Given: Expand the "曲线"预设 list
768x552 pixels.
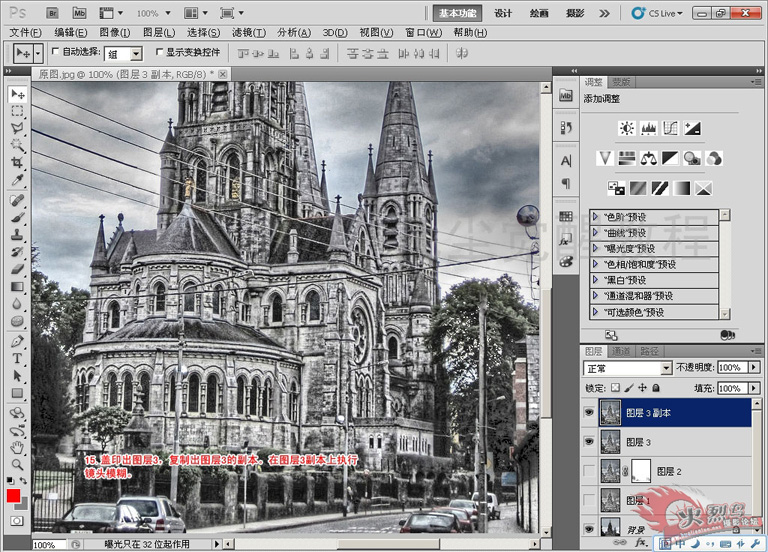Looking at the screenshot, I should pyautogui.click(x=595, y=232).
